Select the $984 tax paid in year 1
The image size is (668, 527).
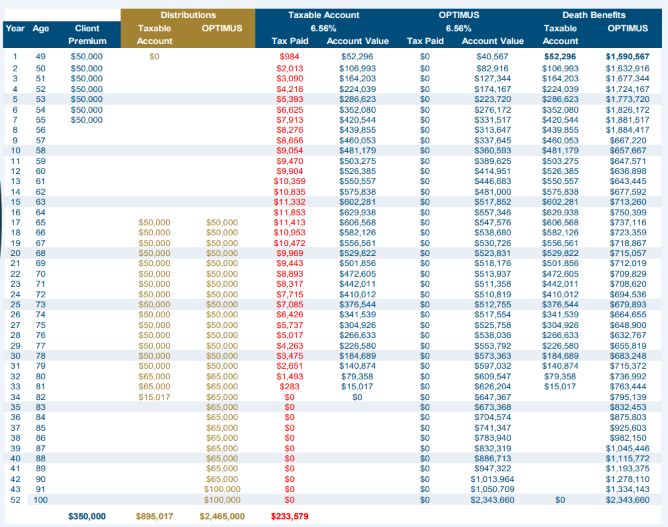click(x=292, y=58)
